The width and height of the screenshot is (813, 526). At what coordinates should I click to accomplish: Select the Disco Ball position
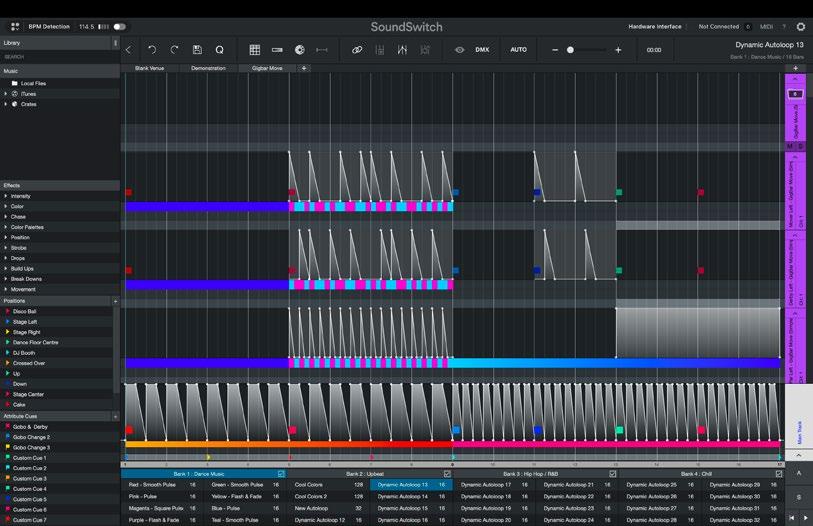pyautogui.click(x=25, y=311)
